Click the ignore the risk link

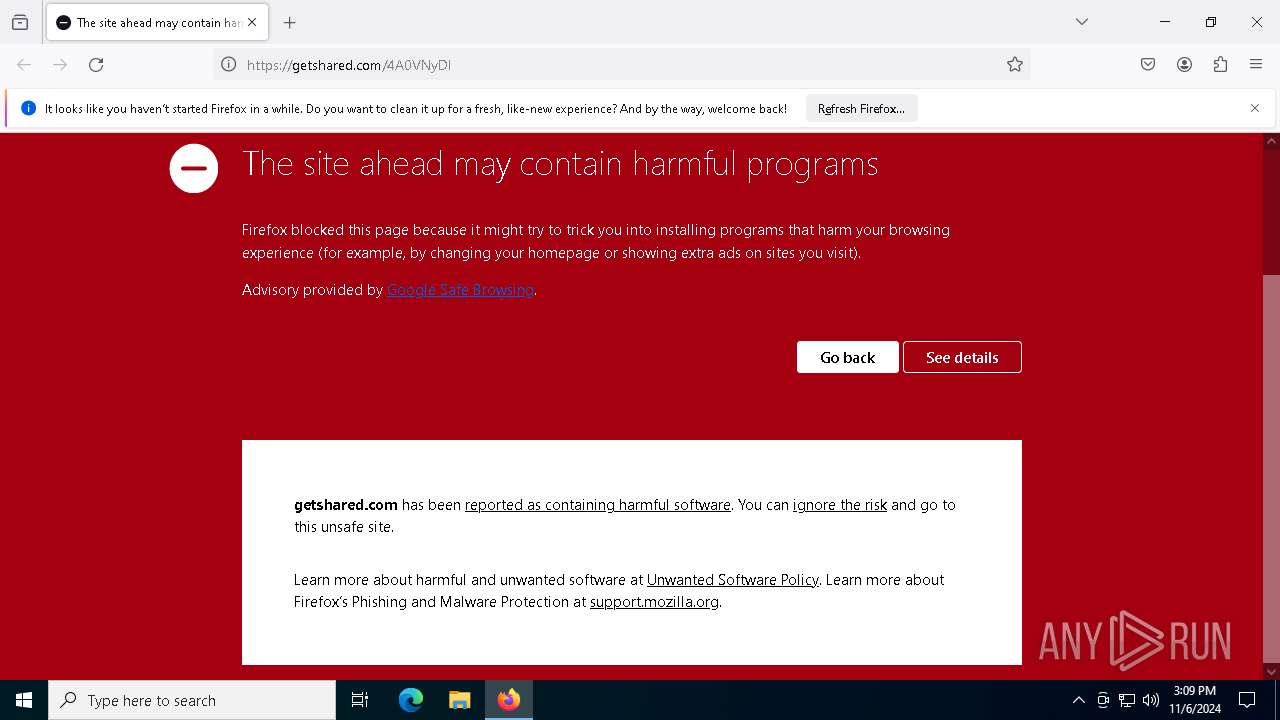click(840, 505)
